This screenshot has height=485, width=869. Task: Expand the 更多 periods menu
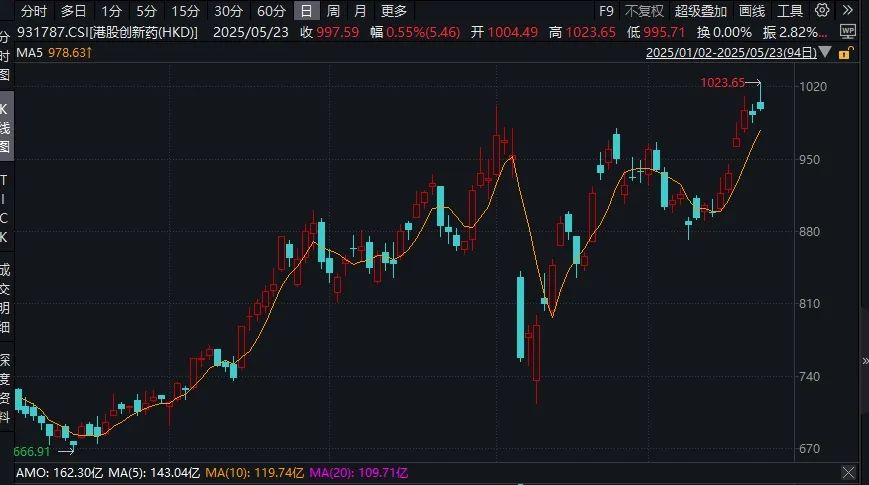394,11
